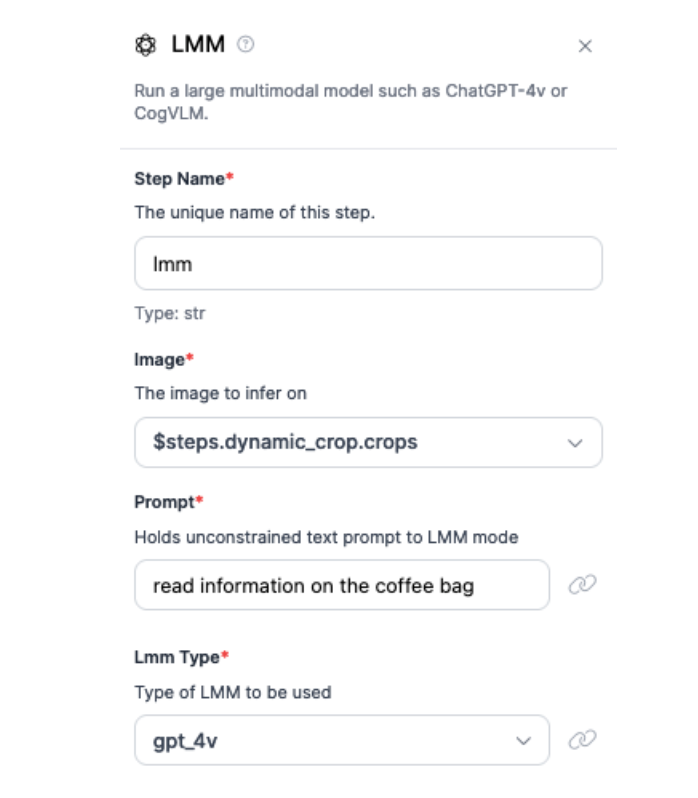Image resolution: width=698 pixels, height=798 pixels.
Task: Click the Prompt field with coffee bag text
Action: [x=342, y=585]
